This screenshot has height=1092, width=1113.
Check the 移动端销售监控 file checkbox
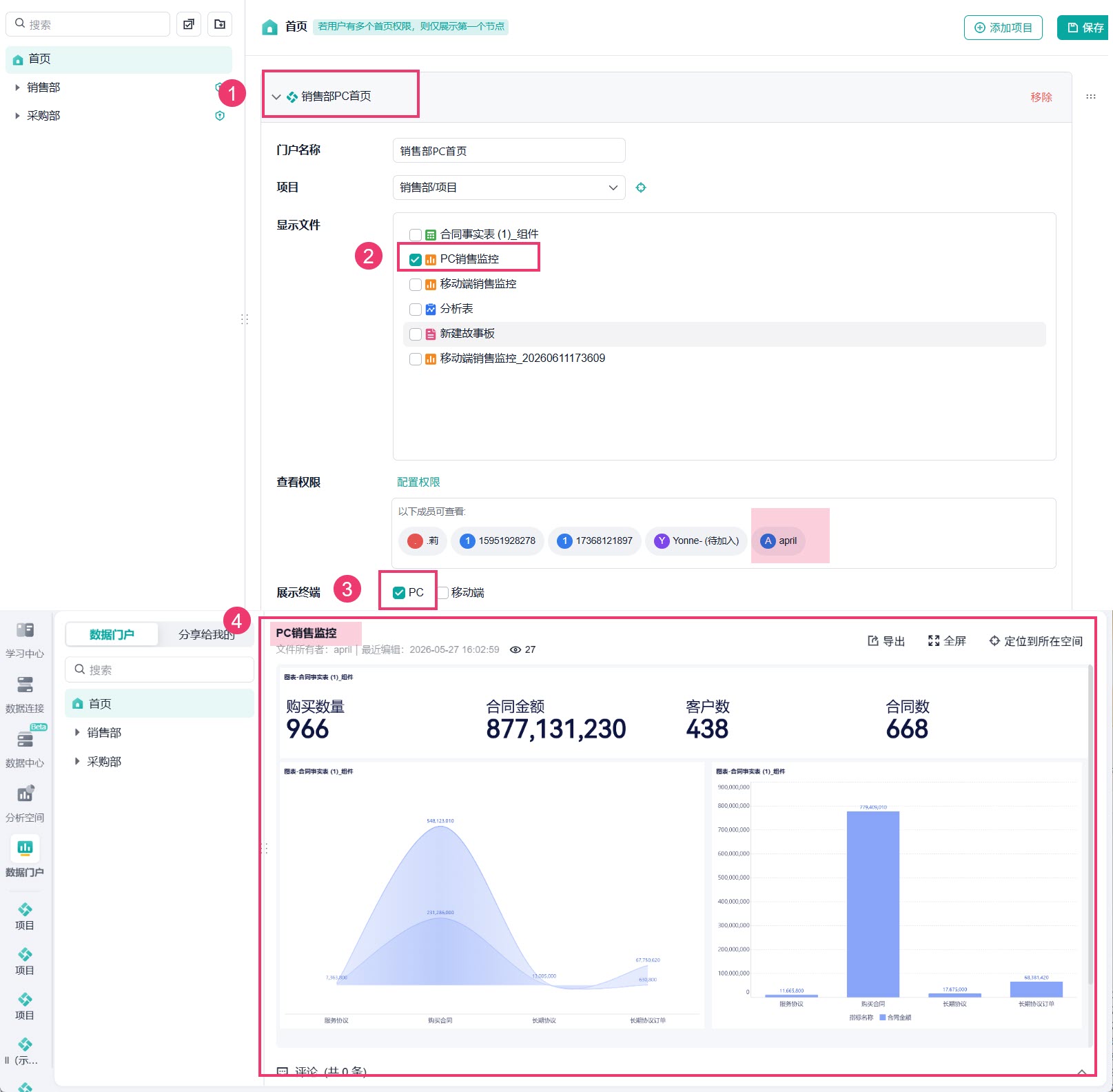416,284
